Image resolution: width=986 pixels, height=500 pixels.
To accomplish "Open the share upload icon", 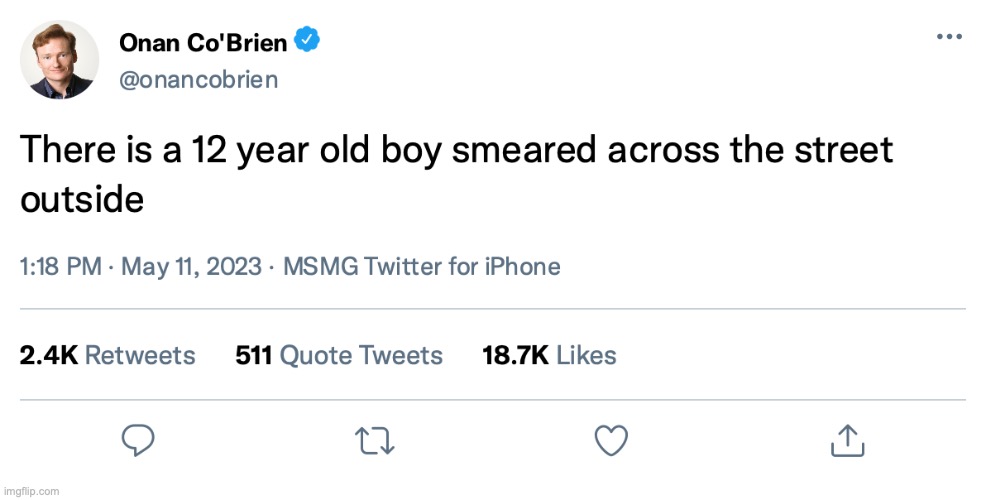I will click(847, 438).
